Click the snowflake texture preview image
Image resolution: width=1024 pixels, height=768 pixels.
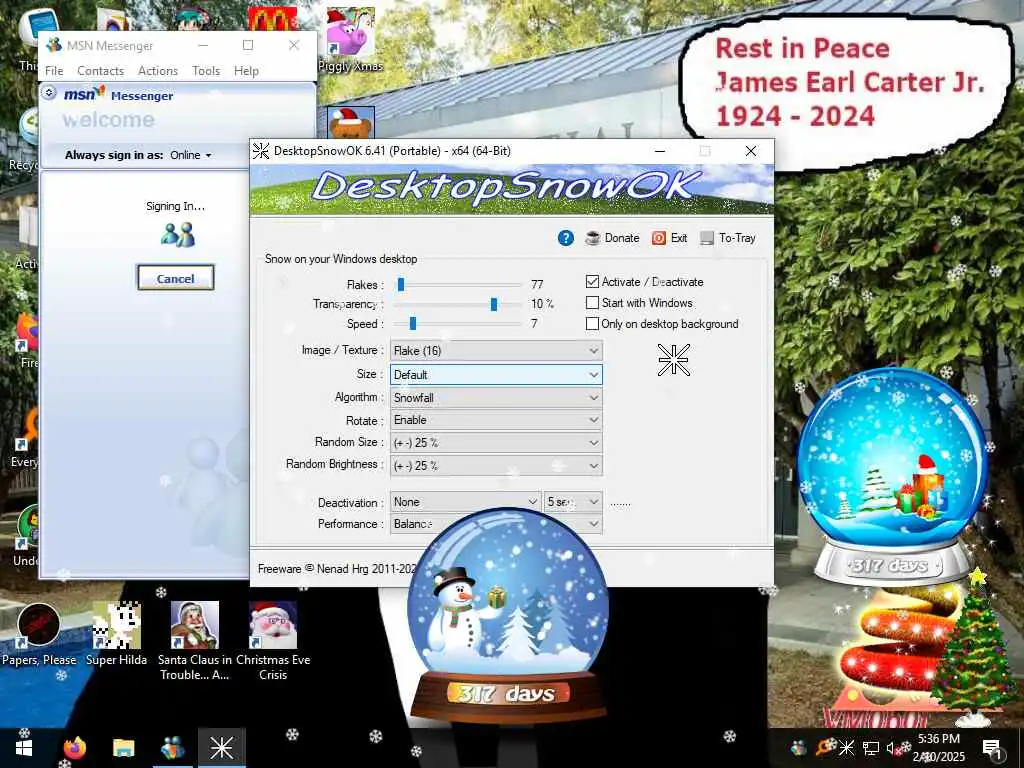click(x=673, y=360)
